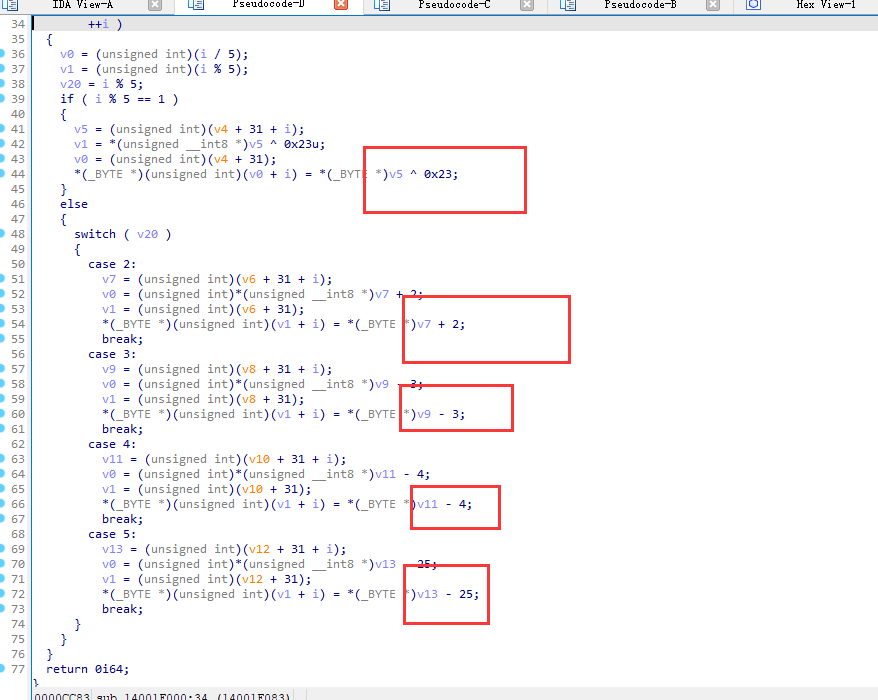This screenshot has height=700, width=878.
Task: Click 'return 0i64;' on line 77
Action: tap(87, 669)
